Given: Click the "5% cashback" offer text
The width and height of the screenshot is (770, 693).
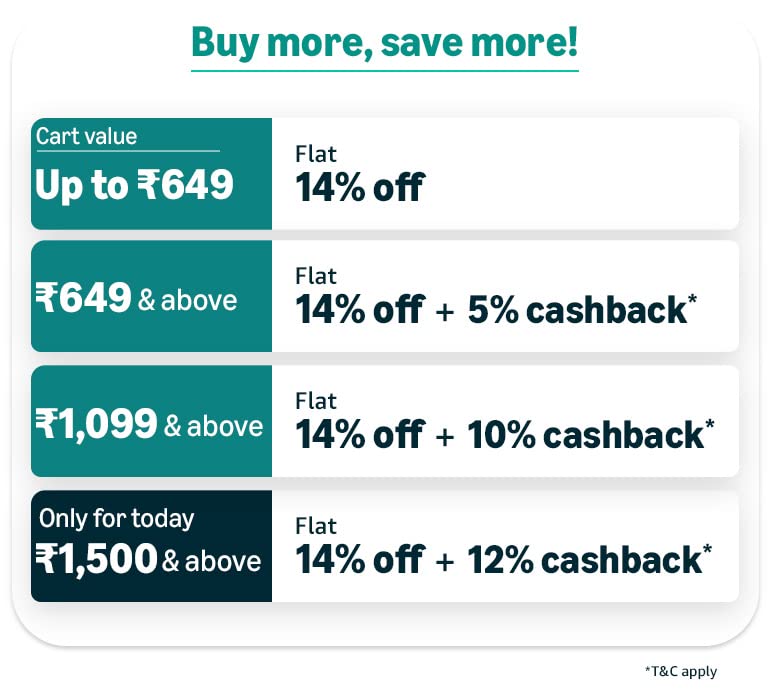Looking at the screenshot, I should [x=576, y=310].
